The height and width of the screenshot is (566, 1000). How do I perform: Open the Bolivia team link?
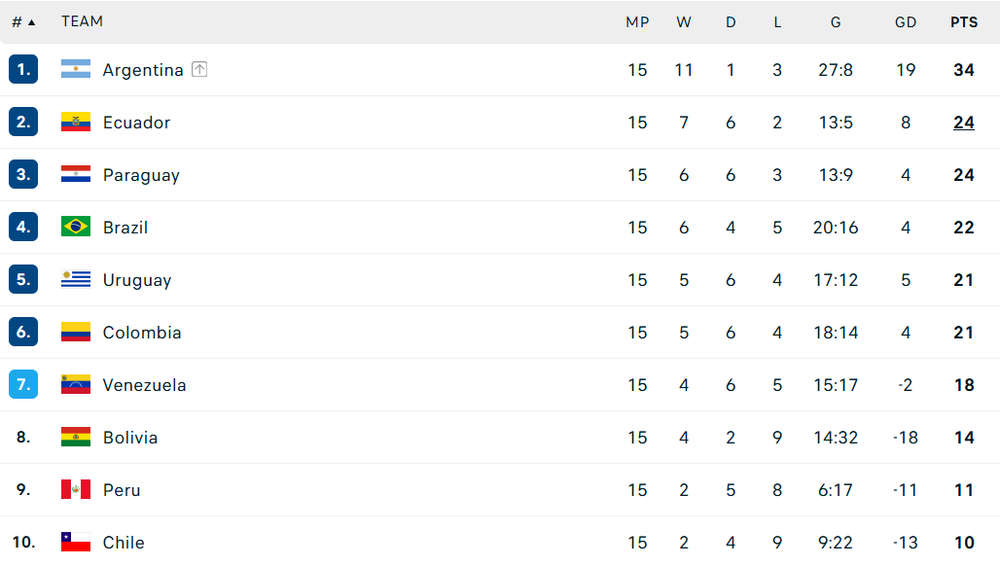click(130, 438)
